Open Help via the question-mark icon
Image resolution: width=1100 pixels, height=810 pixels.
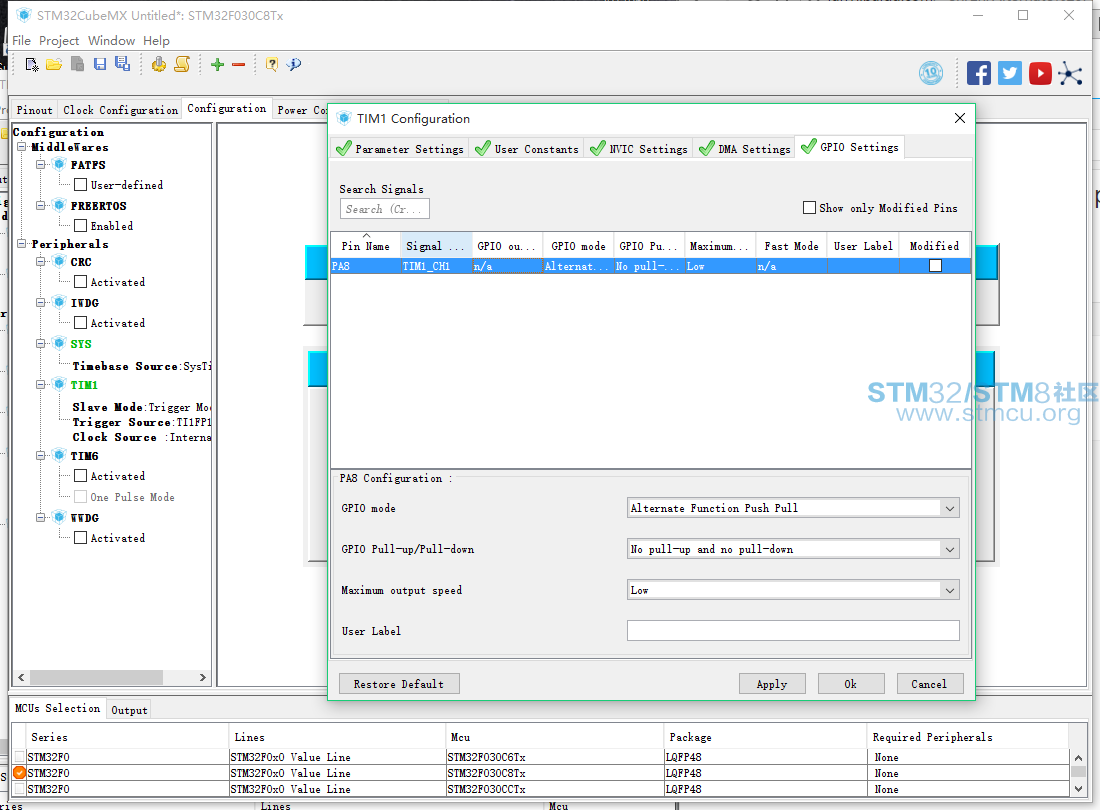point(271,65)
